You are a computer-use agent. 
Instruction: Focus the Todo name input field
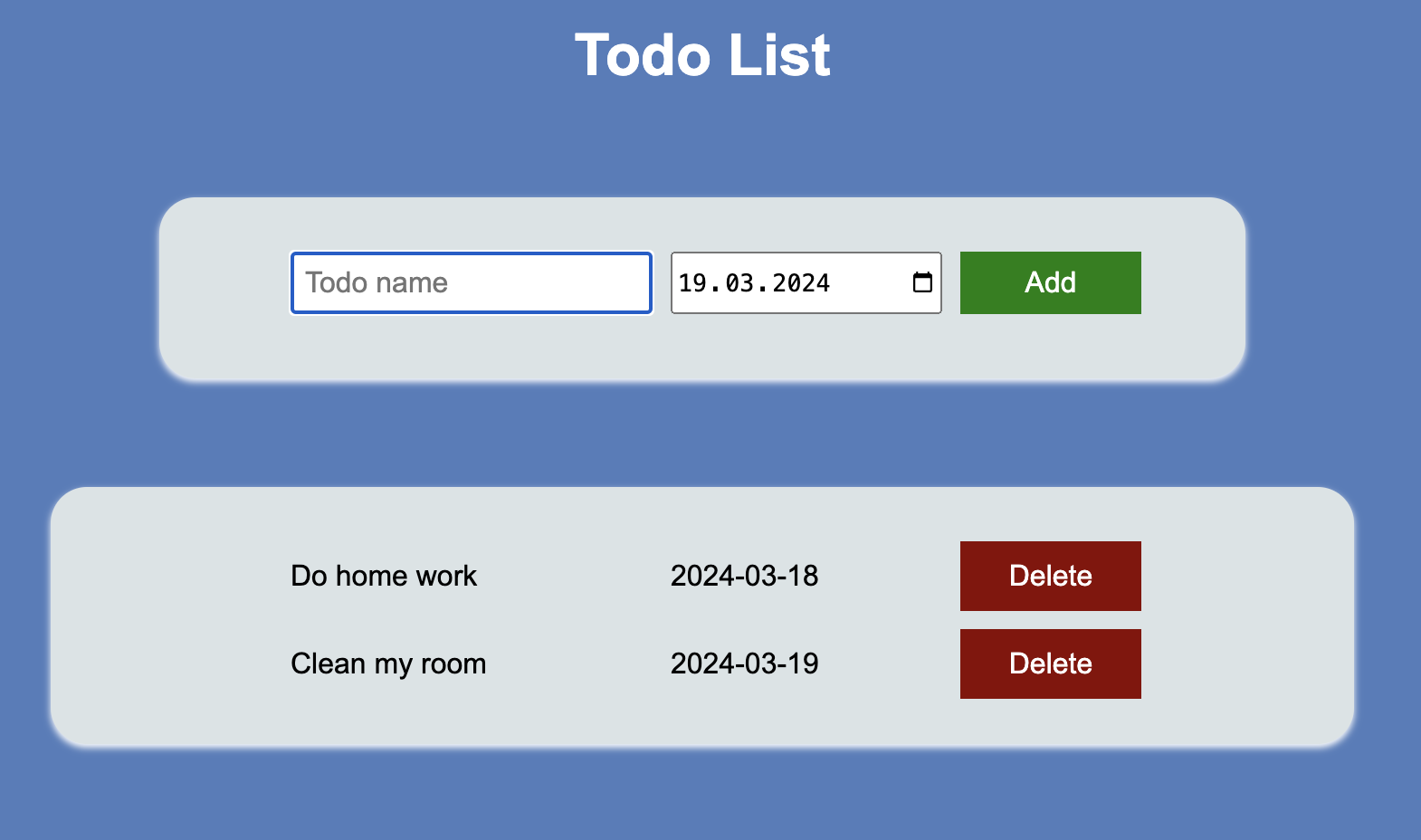(472, 283)
